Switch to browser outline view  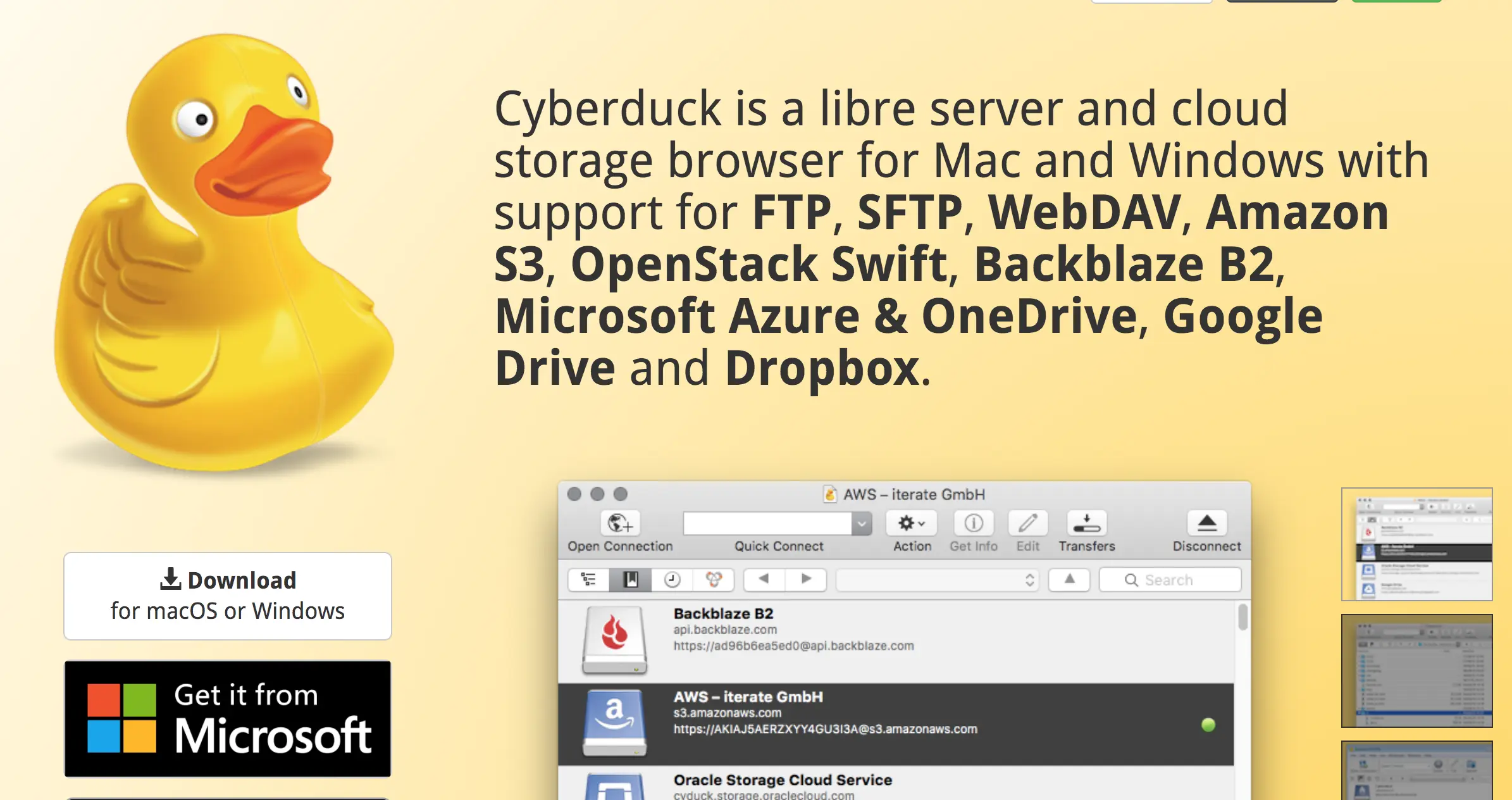pyautogui.click(x=588, y=579)
